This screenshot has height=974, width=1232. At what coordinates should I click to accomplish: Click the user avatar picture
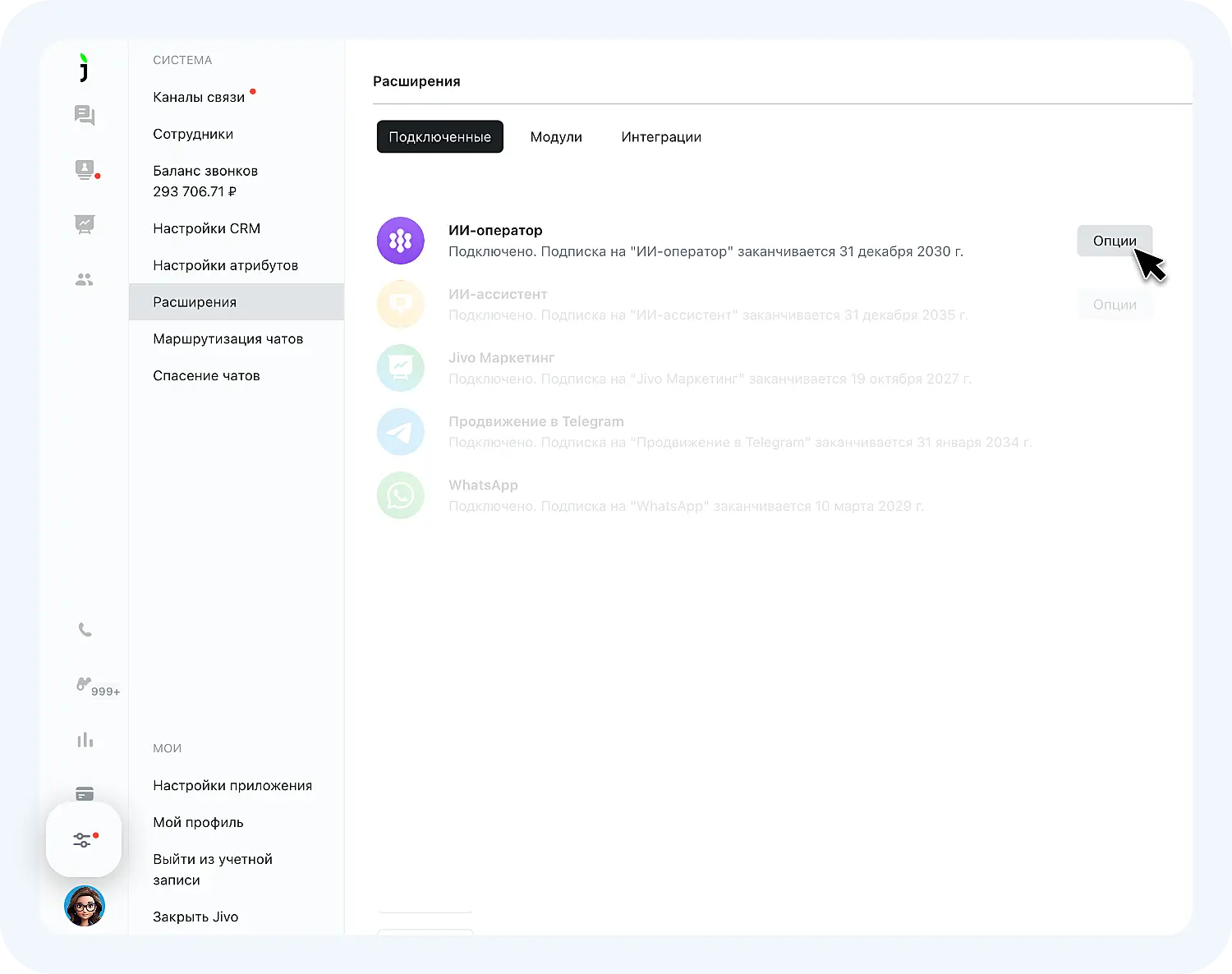85,906
